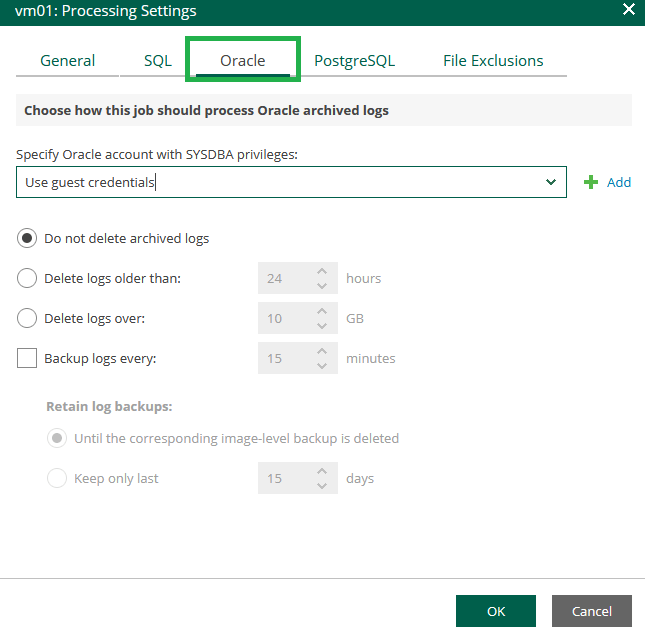Select Keep only last radio option
Screen dimensions: 645x642
pyautogui.click(x=57, y=478)
